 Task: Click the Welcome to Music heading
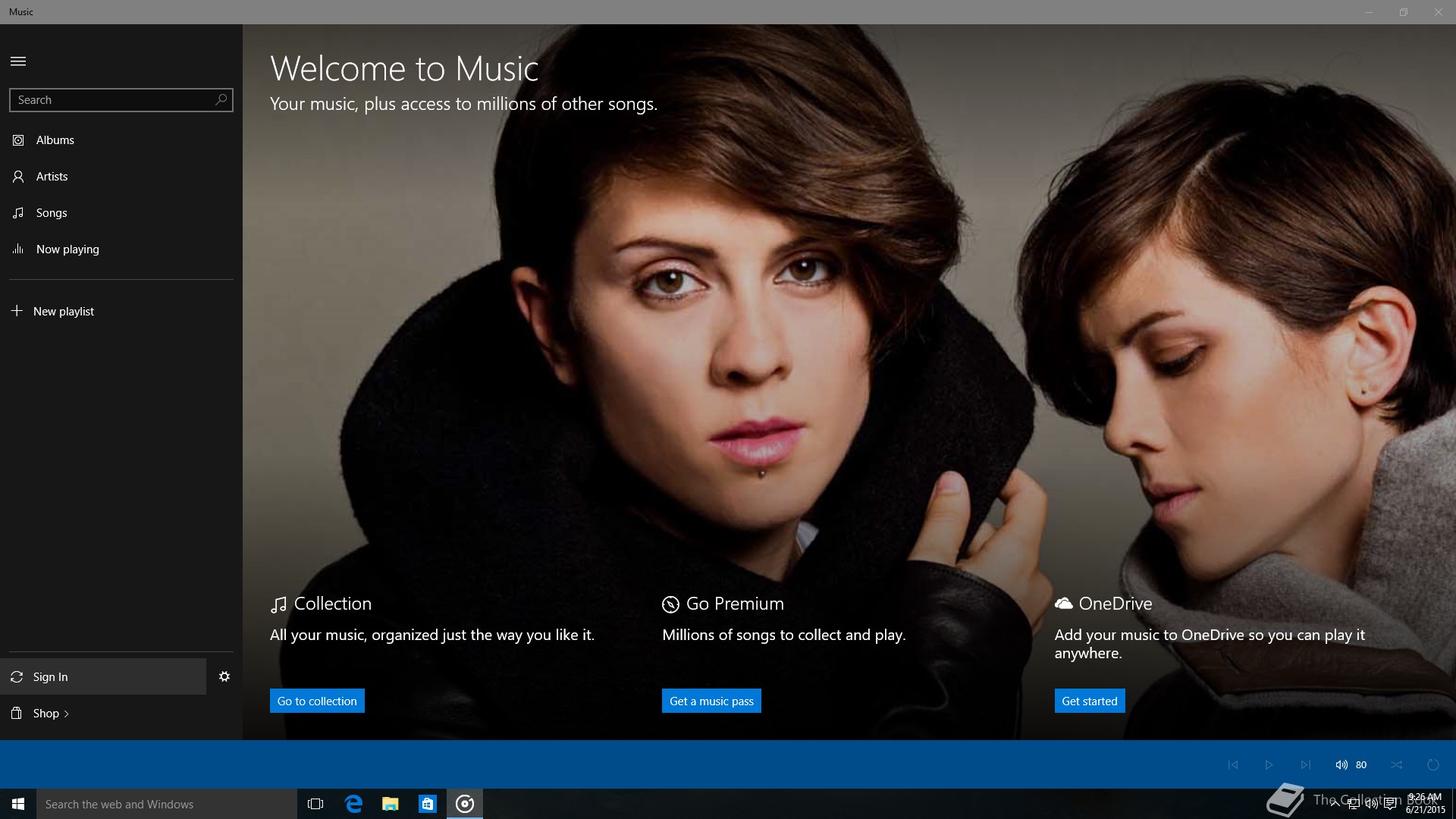click(404, 69)
